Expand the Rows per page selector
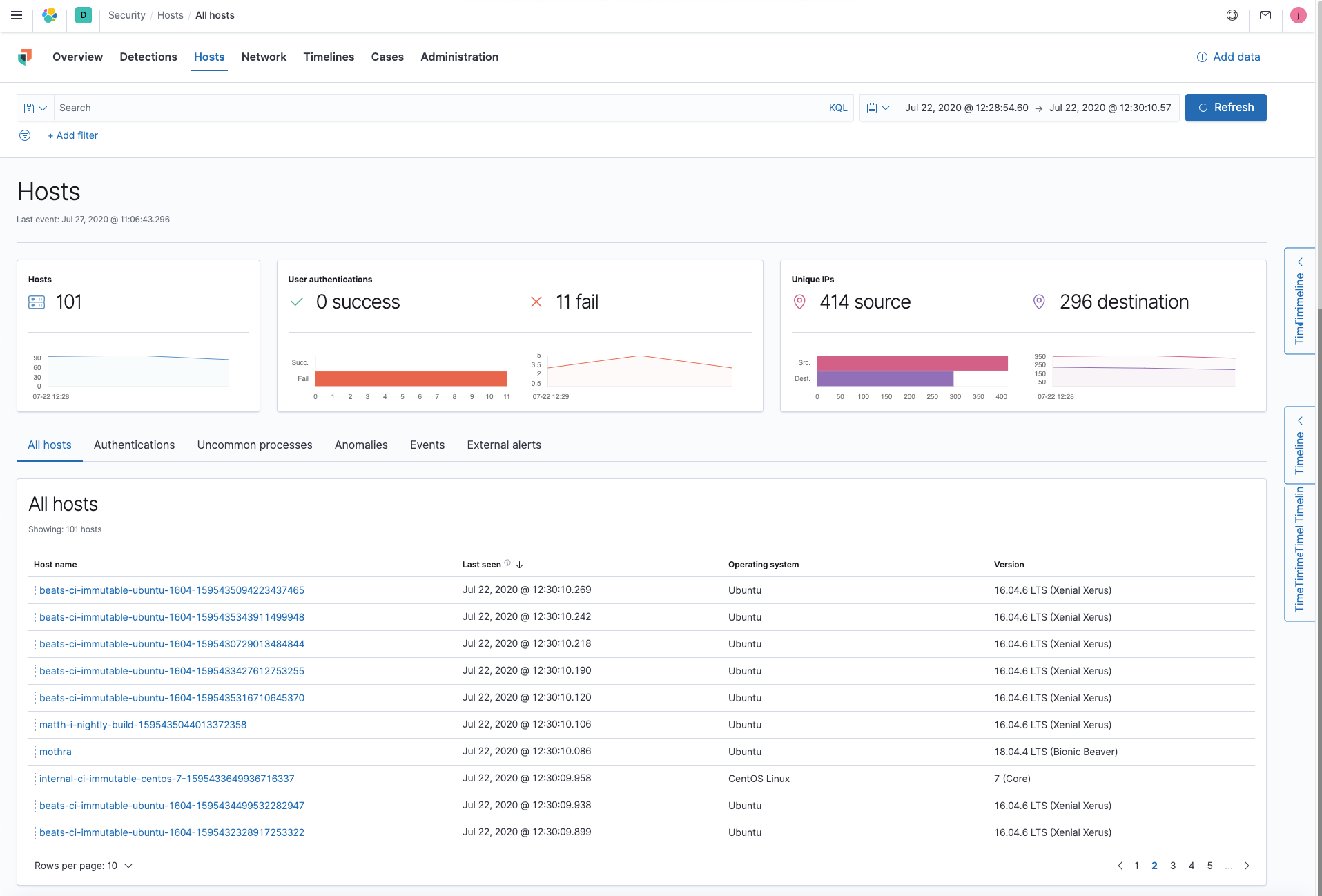The height and width of the screenshot is (896, 1322). coord(84,866)
